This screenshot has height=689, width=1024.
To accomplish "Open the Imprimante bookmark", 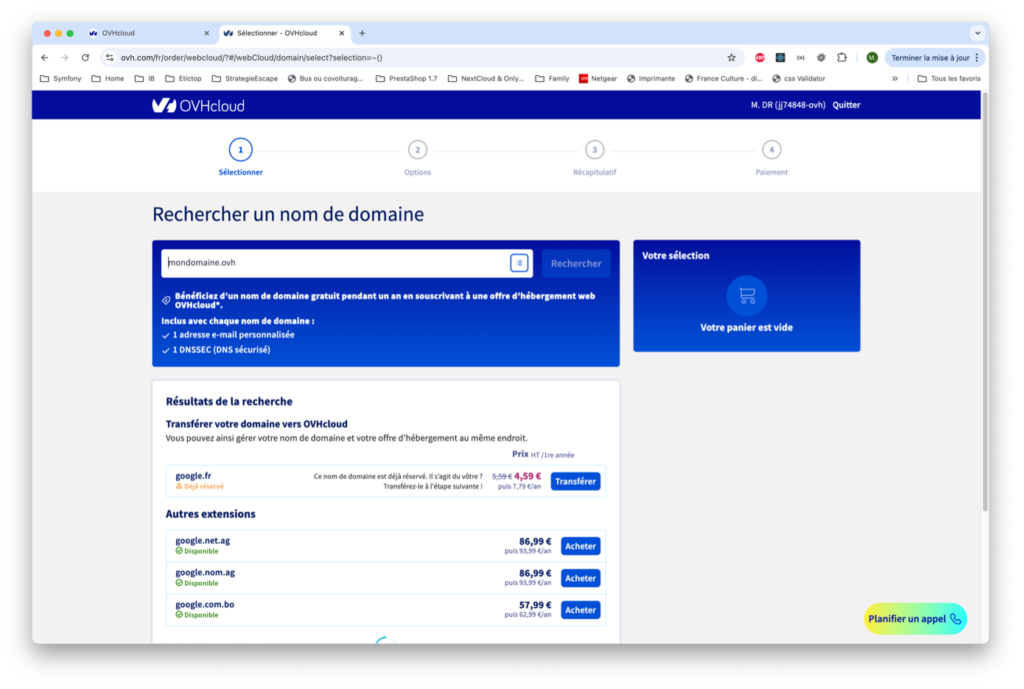I will tap(651, 78).
